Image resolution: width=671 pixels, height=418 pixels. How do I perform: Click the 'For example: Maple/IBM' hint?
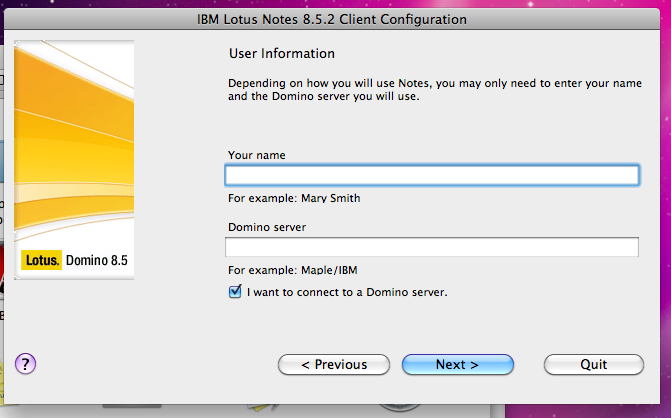coord(293,270)
